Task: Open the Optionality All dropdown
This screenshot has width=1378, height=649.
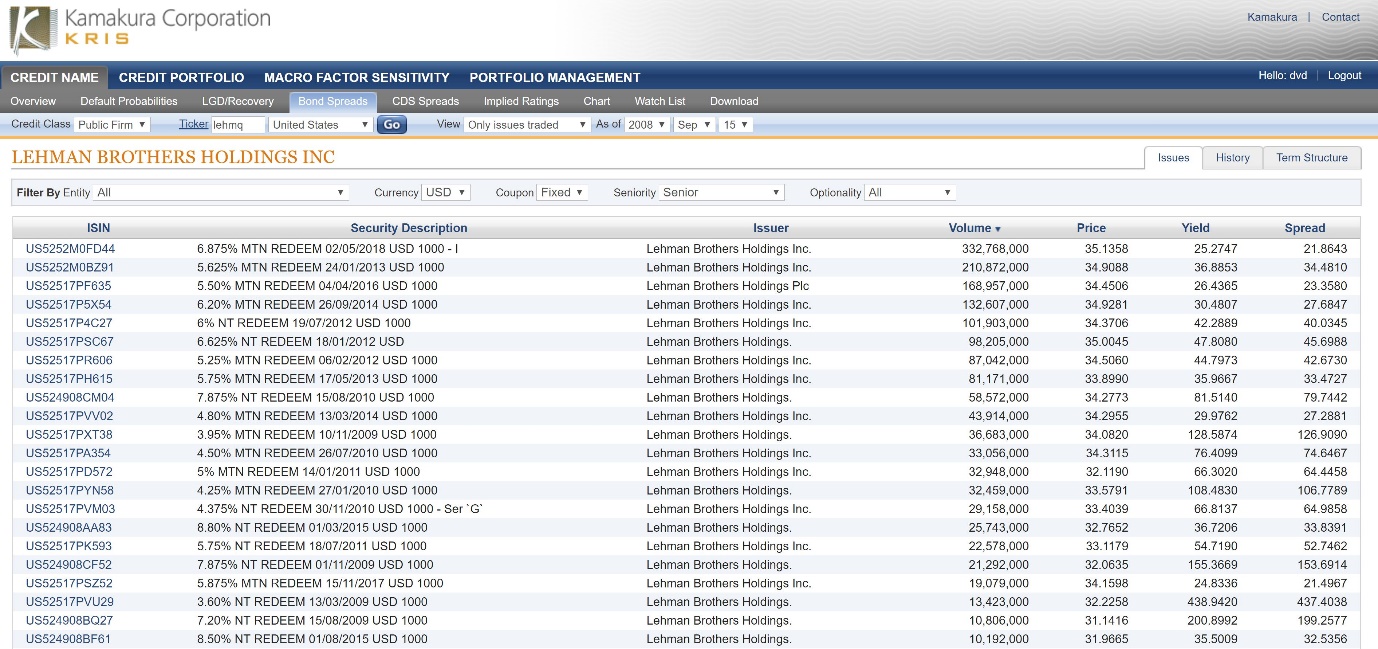Action: pyautogui.click(x=911, y=192)
